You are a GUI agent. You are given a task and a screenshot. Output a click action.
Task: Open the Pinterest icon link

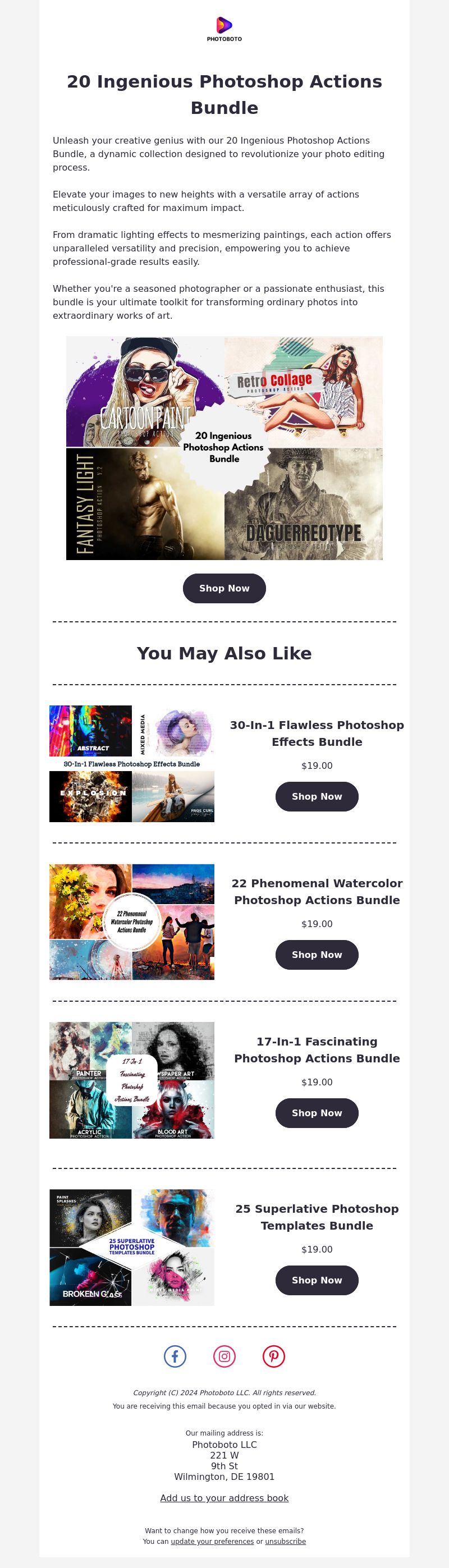274,1356
